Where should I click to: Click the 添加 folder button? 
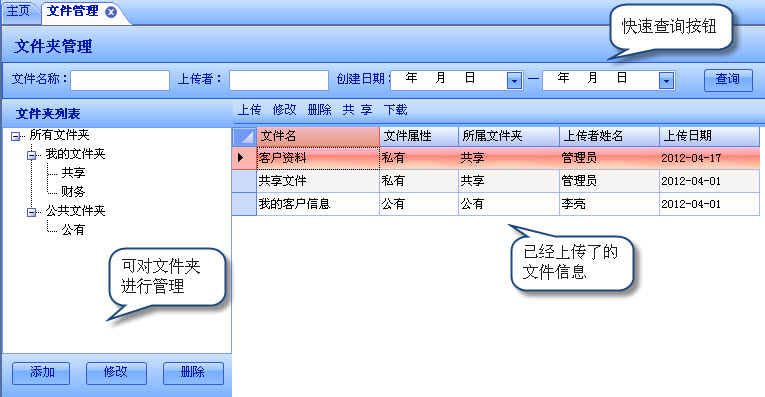tap(41, 373)
